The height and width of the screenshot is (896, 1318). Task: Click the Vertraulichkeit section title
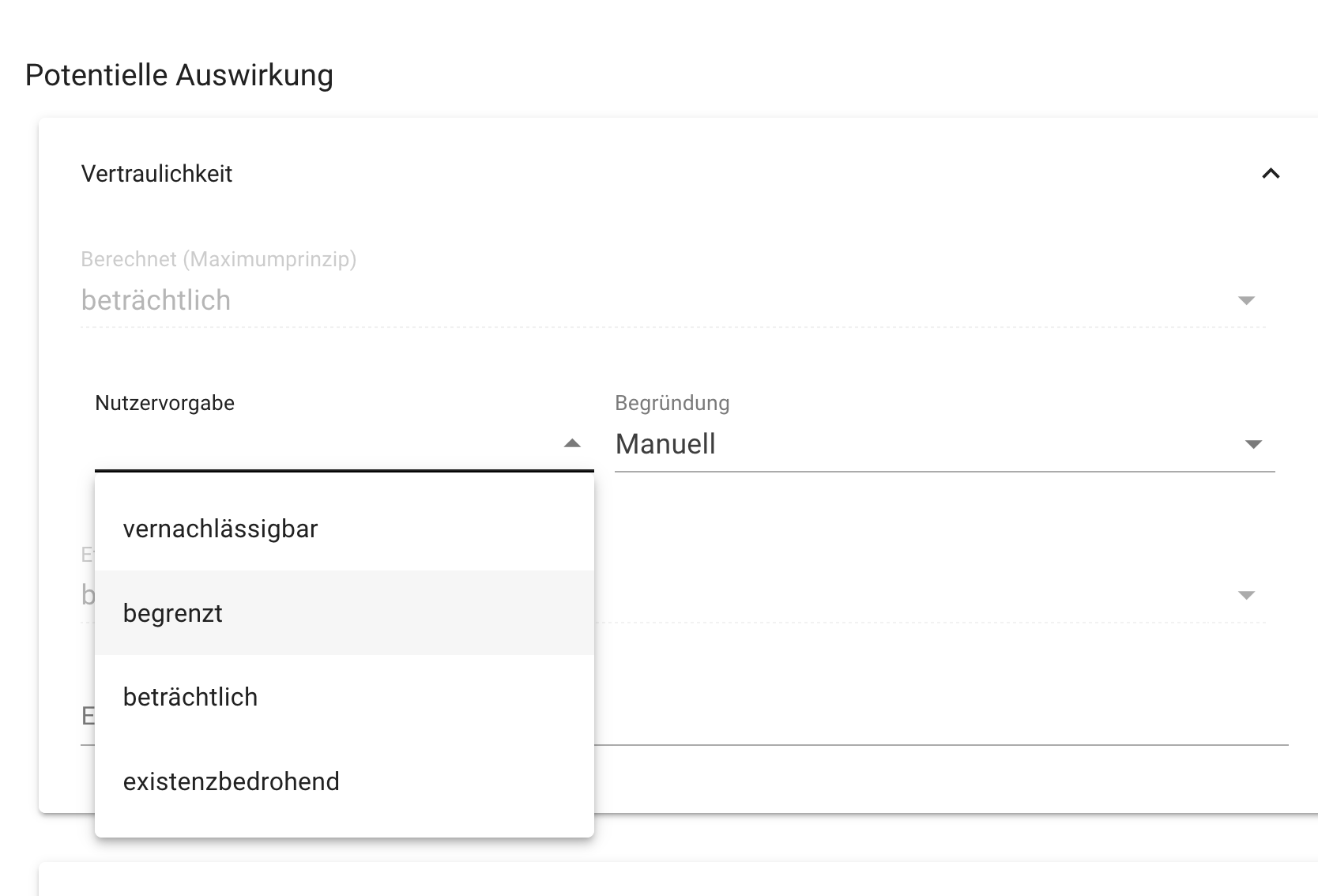click(156, 174)
